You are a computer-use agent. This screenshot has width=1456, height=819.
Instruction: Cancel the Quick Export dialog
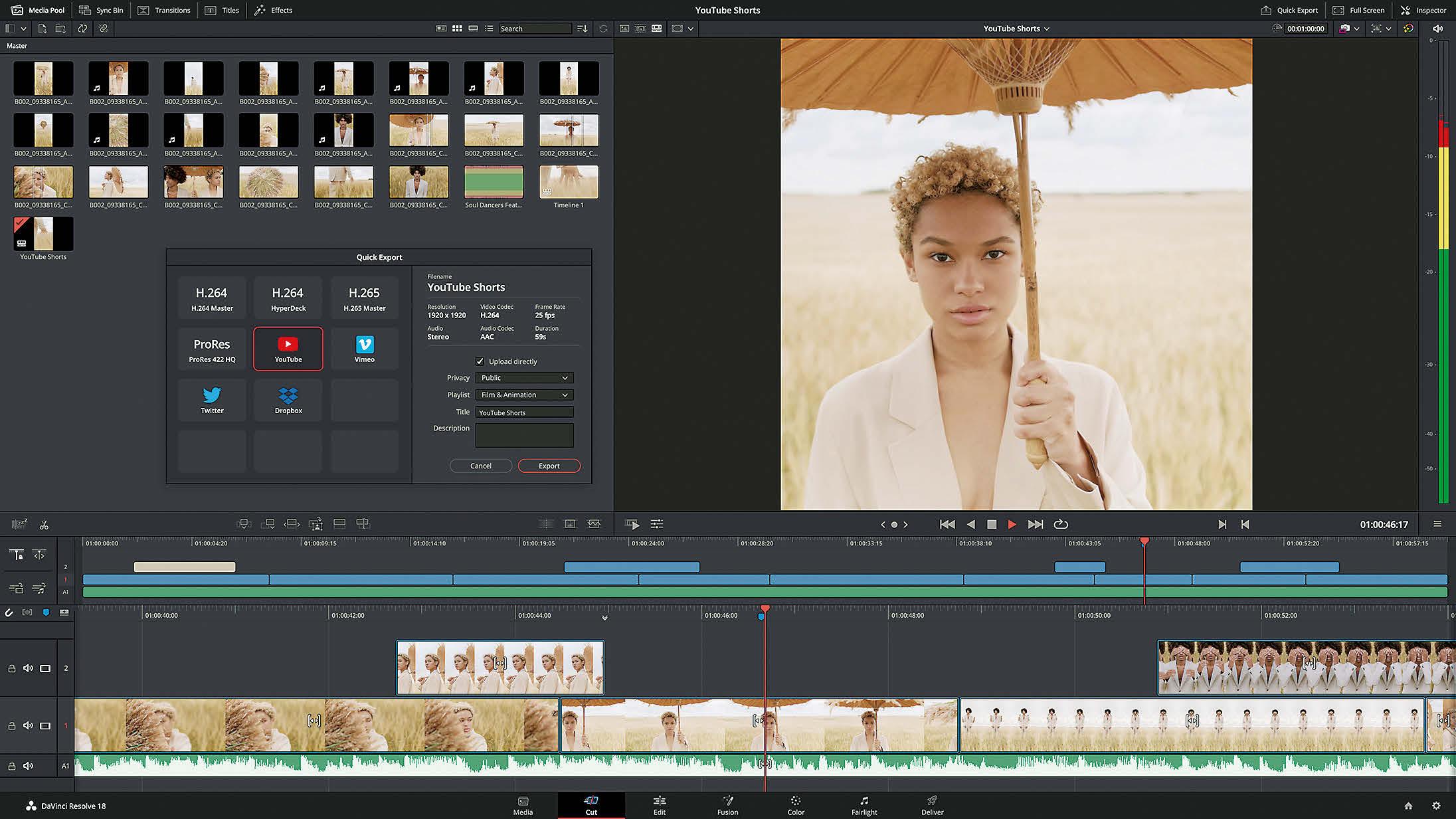[480, 466]
